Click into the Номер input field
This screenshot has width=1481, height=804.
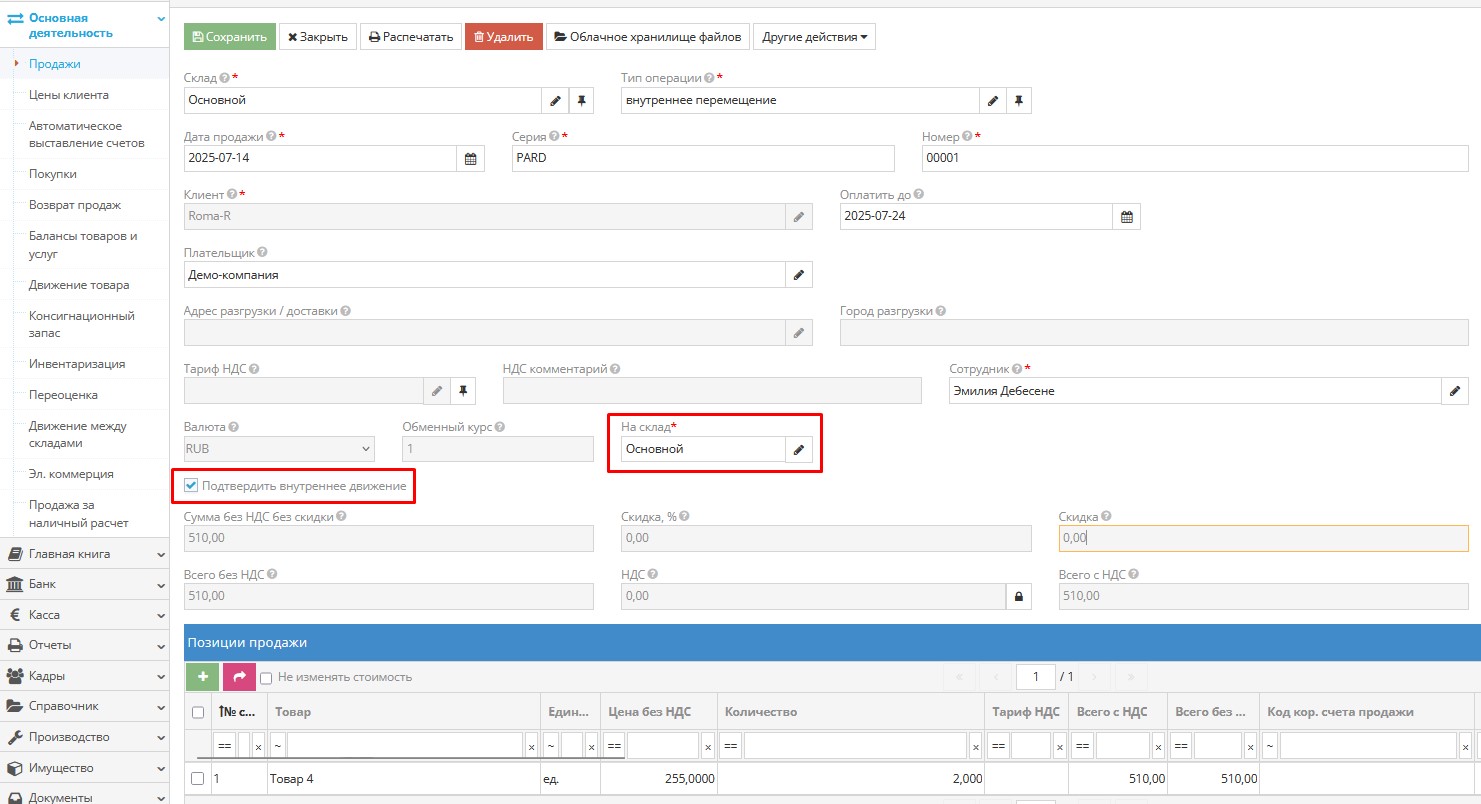(x=1194, y=159)
